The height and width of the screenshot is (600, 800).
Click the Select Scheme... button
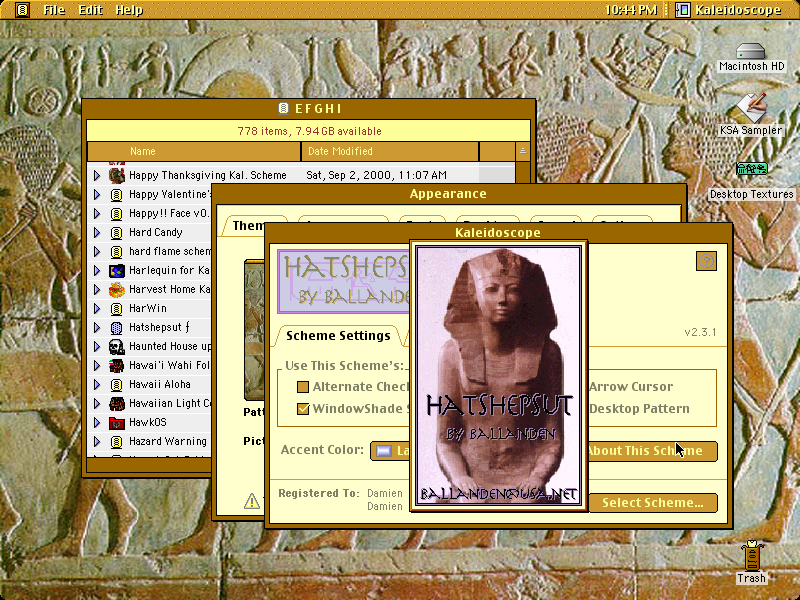click(653, 503)
